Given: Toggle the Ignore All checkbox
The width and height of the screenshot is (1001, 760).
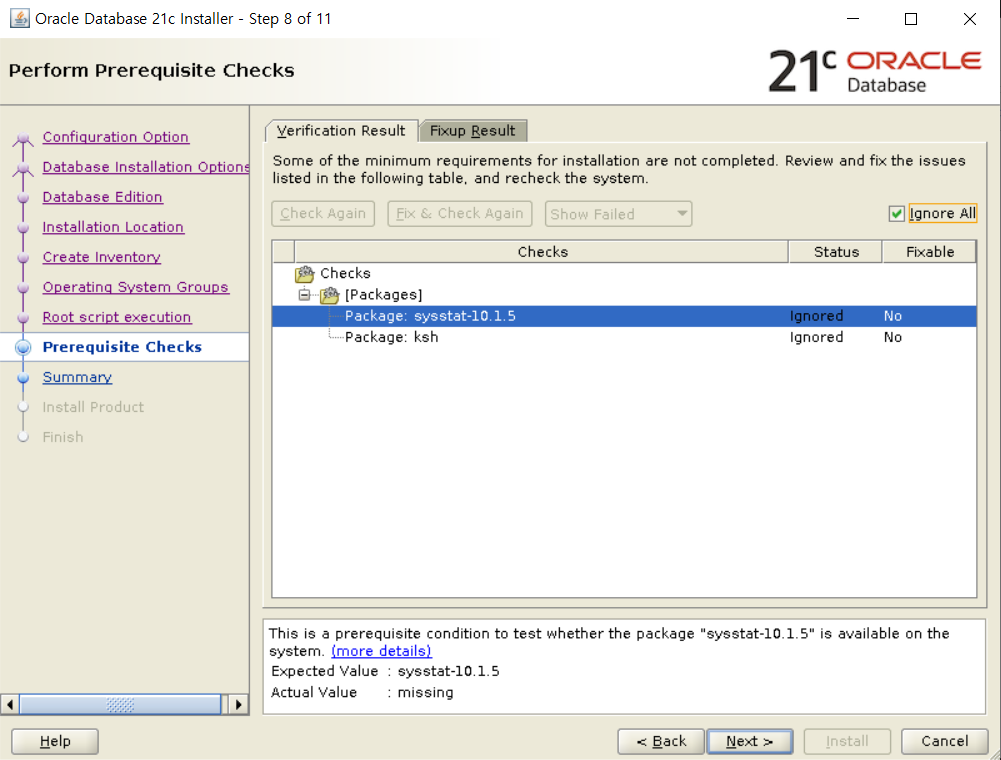Looking at the screenshot, I should 896,213.
